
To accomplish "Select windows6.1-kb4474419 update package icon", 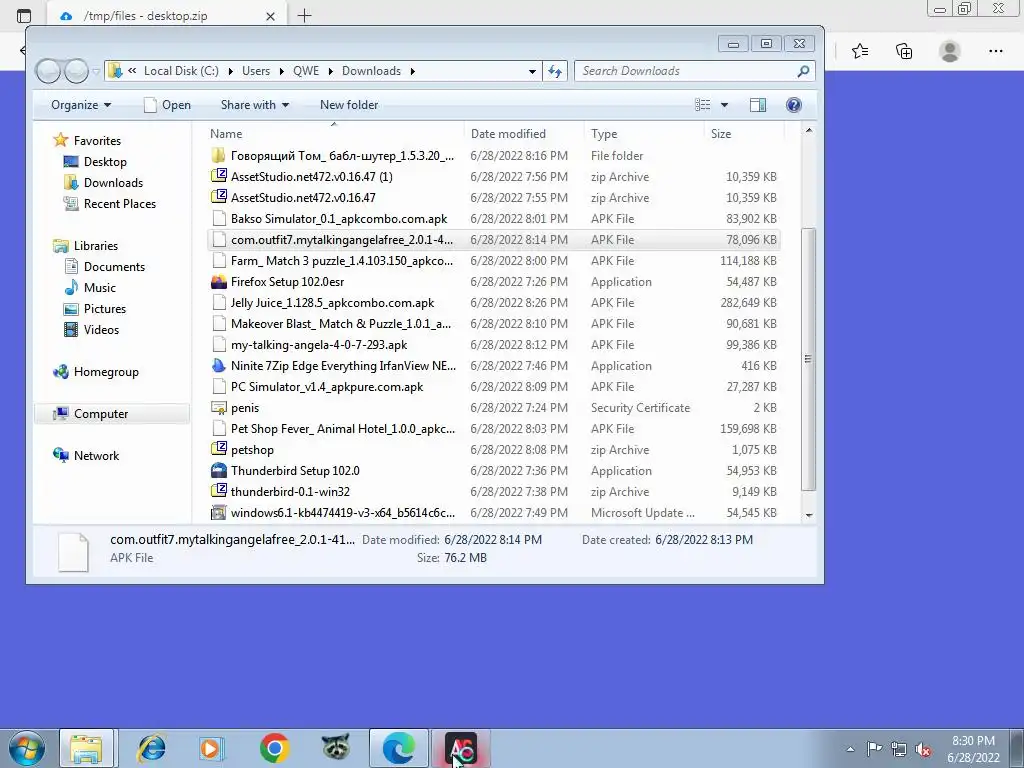I will coord(219,513).
